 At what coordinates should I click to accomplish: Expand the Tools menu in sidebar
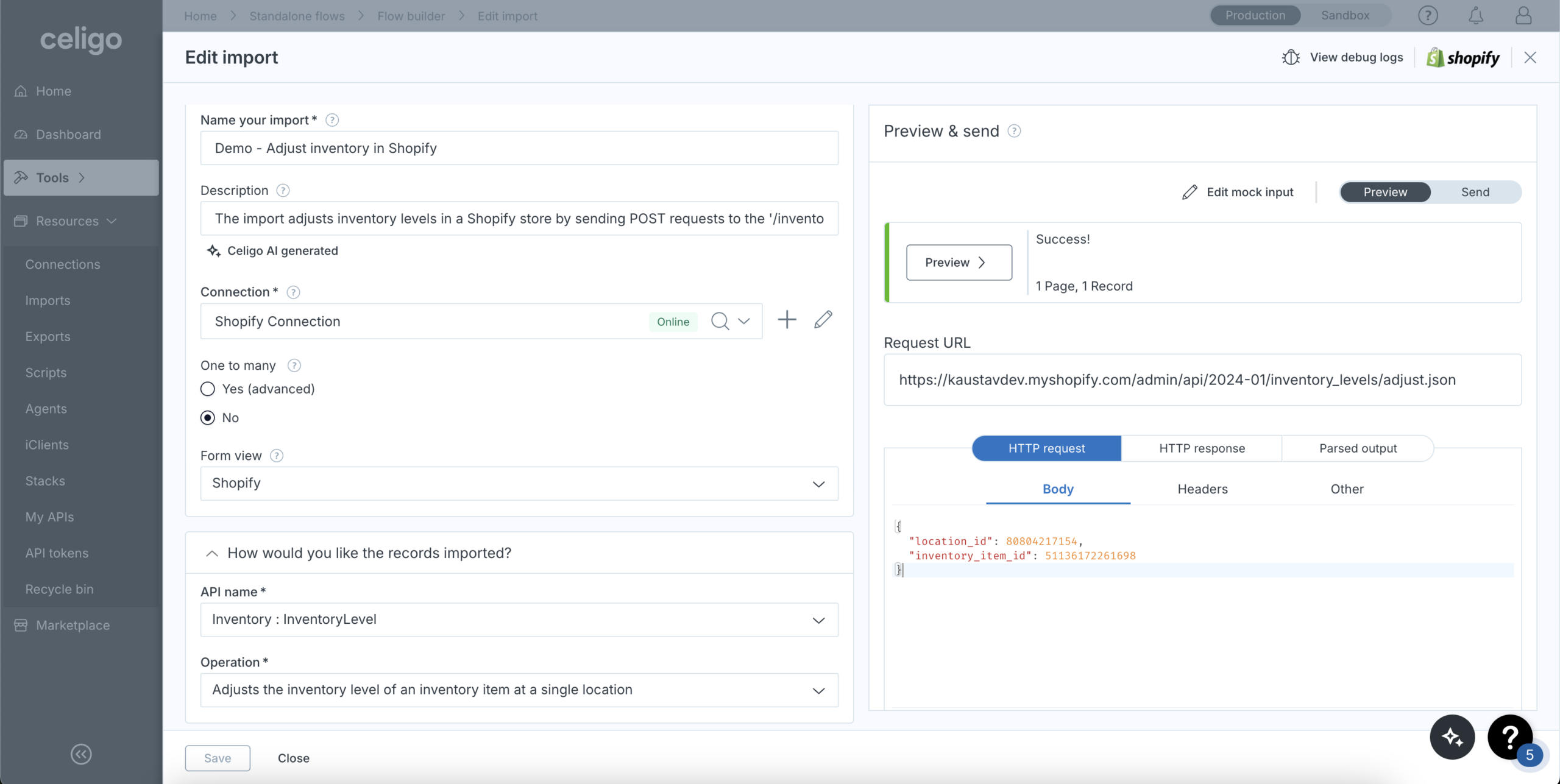(x=81, y=178)
